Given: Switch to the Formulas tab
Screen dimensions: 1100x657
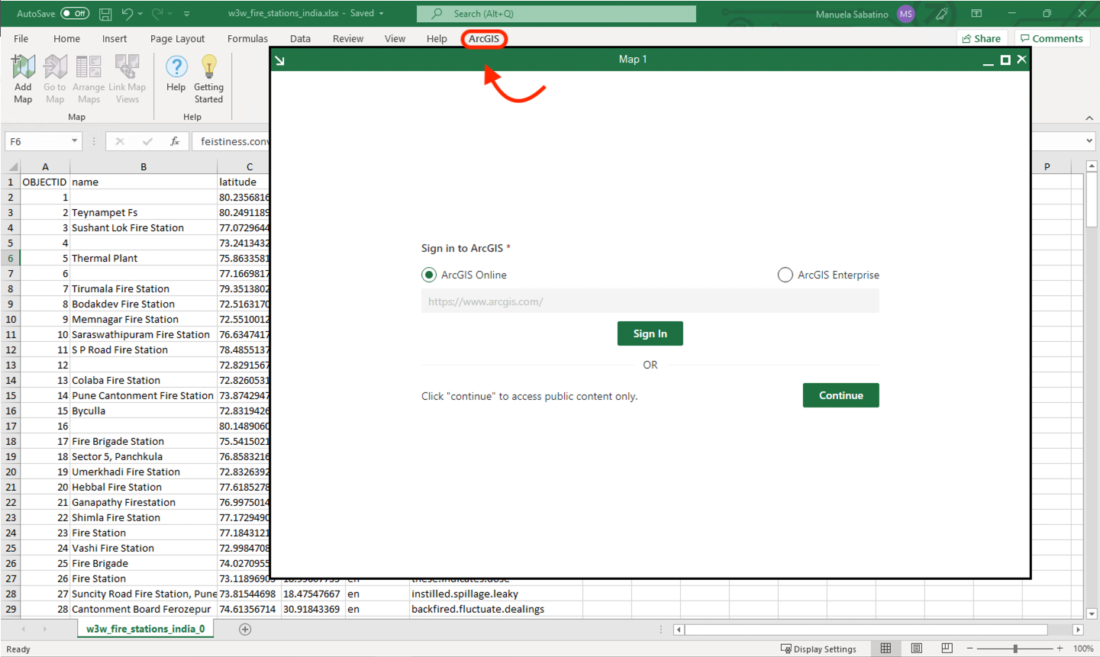Looking at the screenshot, I should click(x=248, y=39).
